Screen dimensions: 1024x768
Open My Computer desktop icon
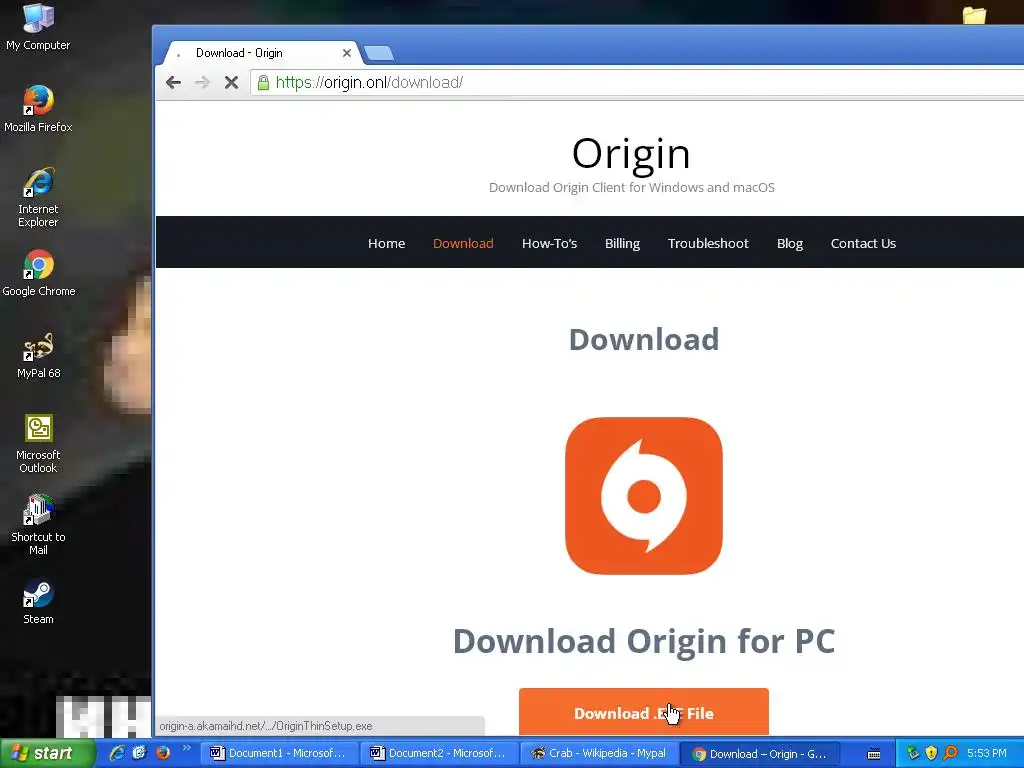pos(38,26)
